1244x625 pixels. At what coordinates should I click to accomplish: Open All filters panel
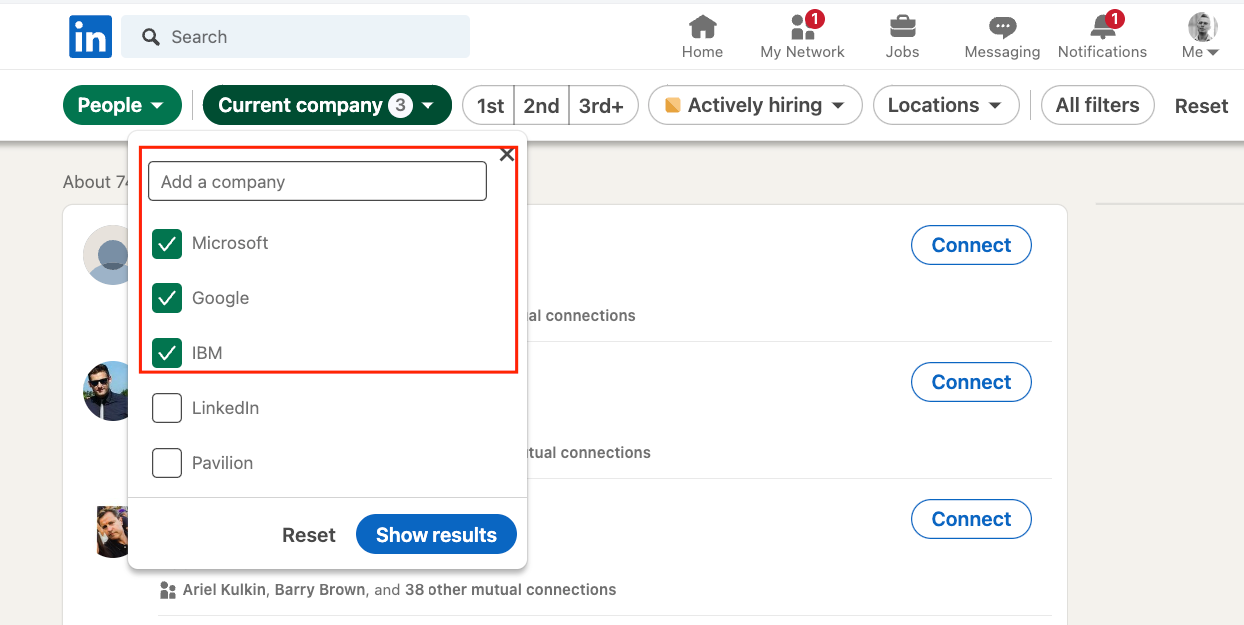tap(1097, 105)
